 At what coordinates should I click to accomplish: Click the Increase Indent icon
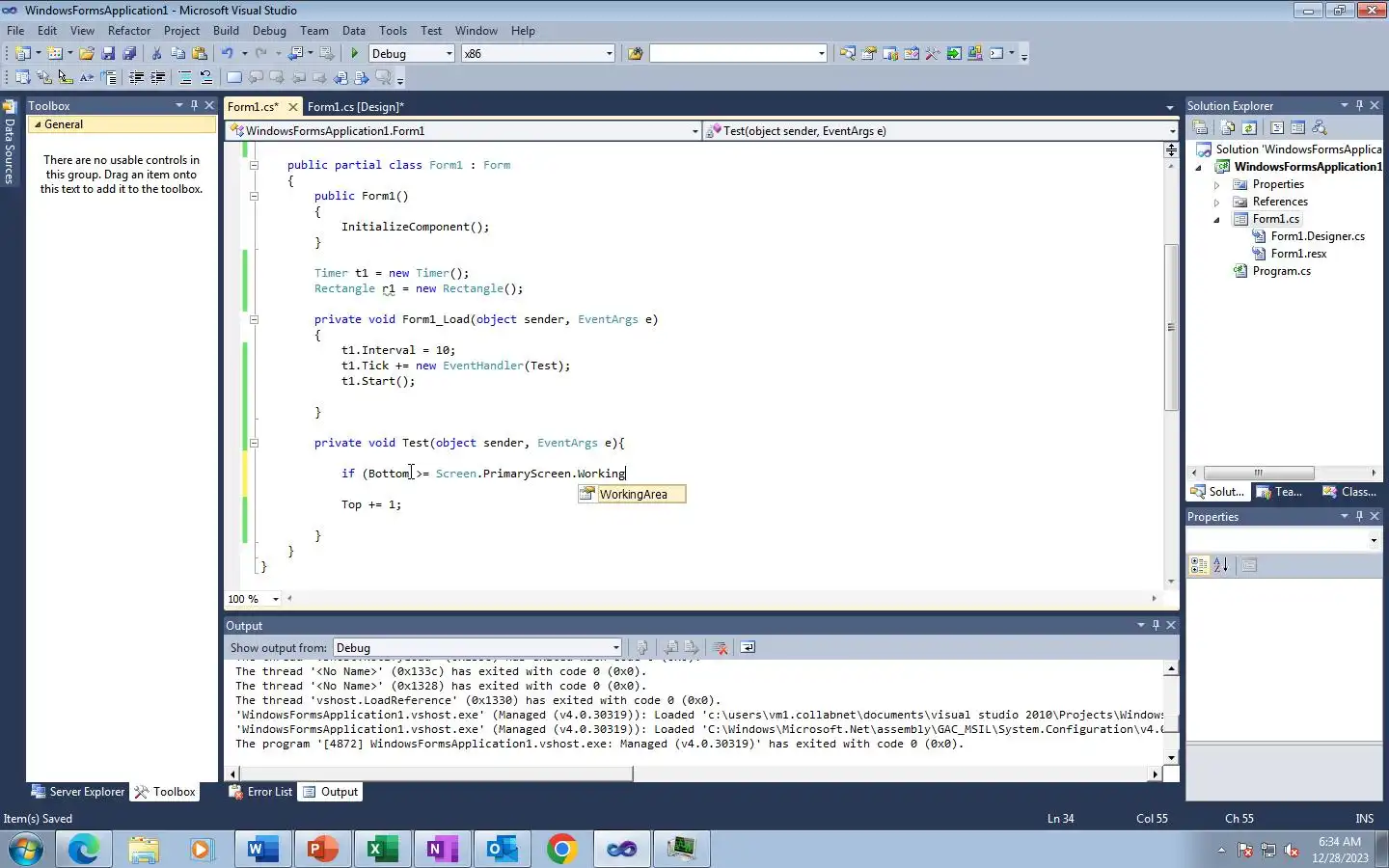tap(157, 77)
